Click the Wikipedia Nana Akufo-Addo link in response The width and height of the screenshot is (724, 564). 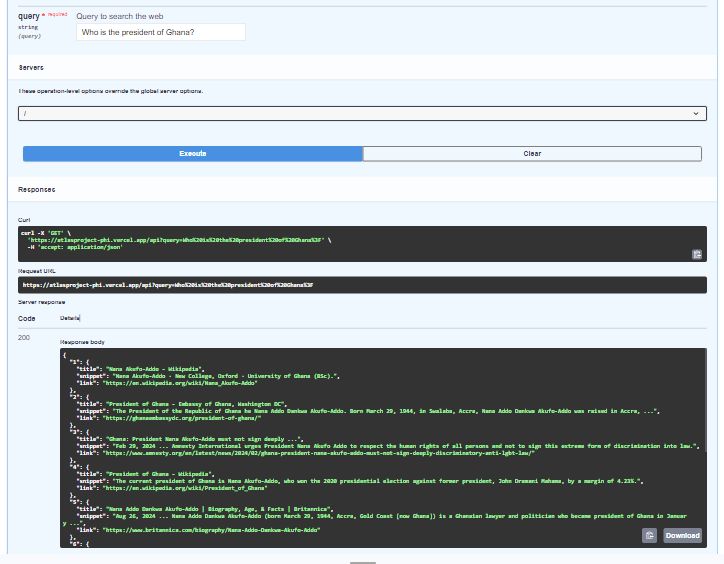pyautogui.click(x=180, y=383)
